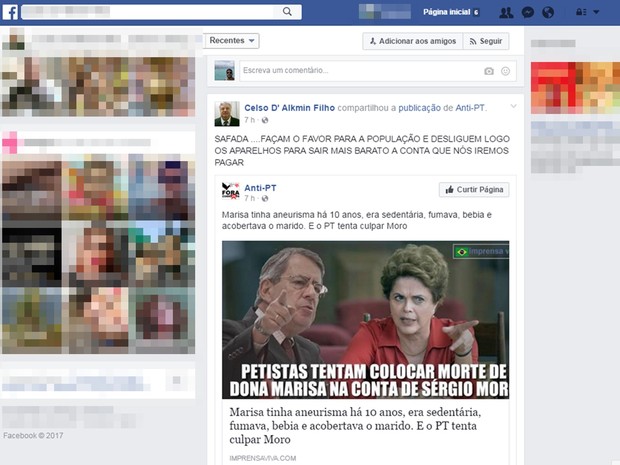Open Celso D' Alkmin Filho's profile link
Viewport: 620px width, 465px height.
[x=291, y=107]
